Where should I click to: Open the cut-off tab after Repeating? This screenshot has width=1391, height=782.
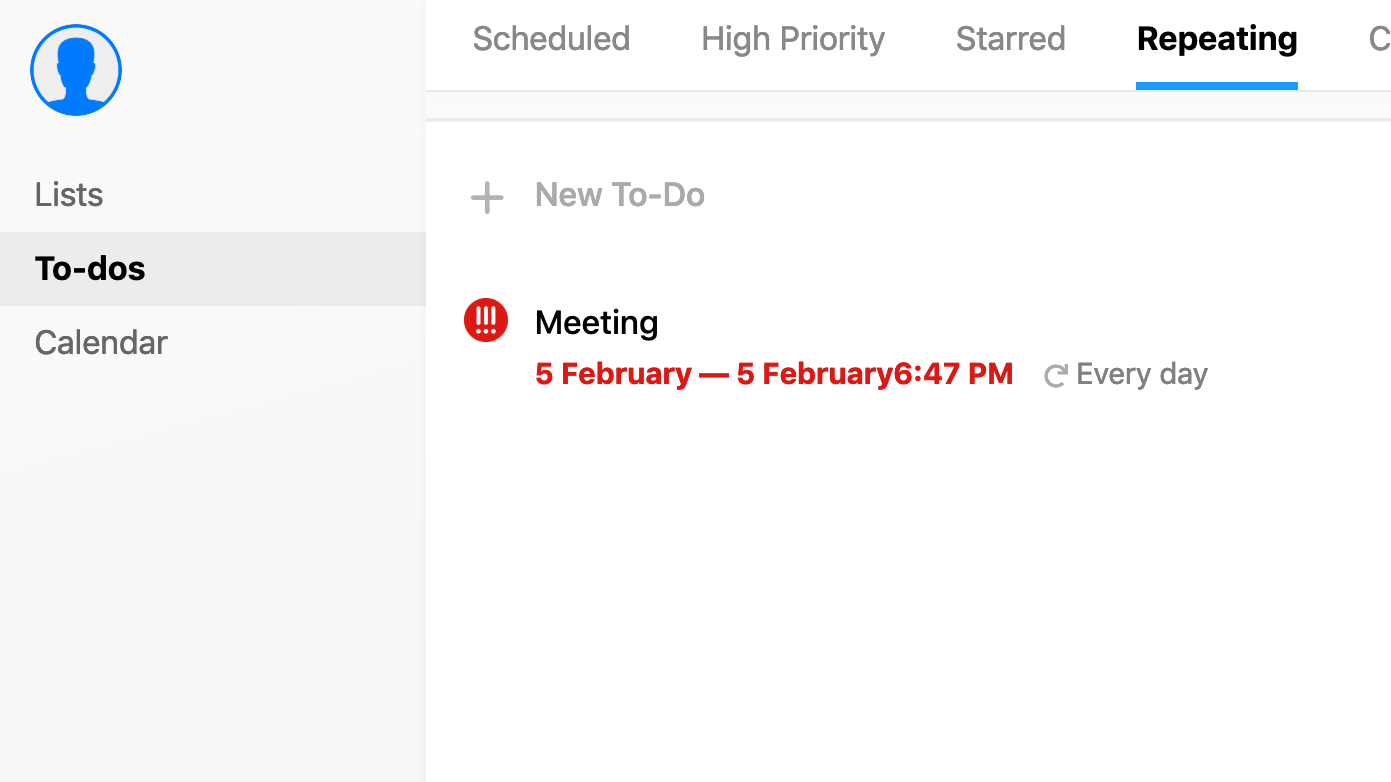pos(1379,39)
